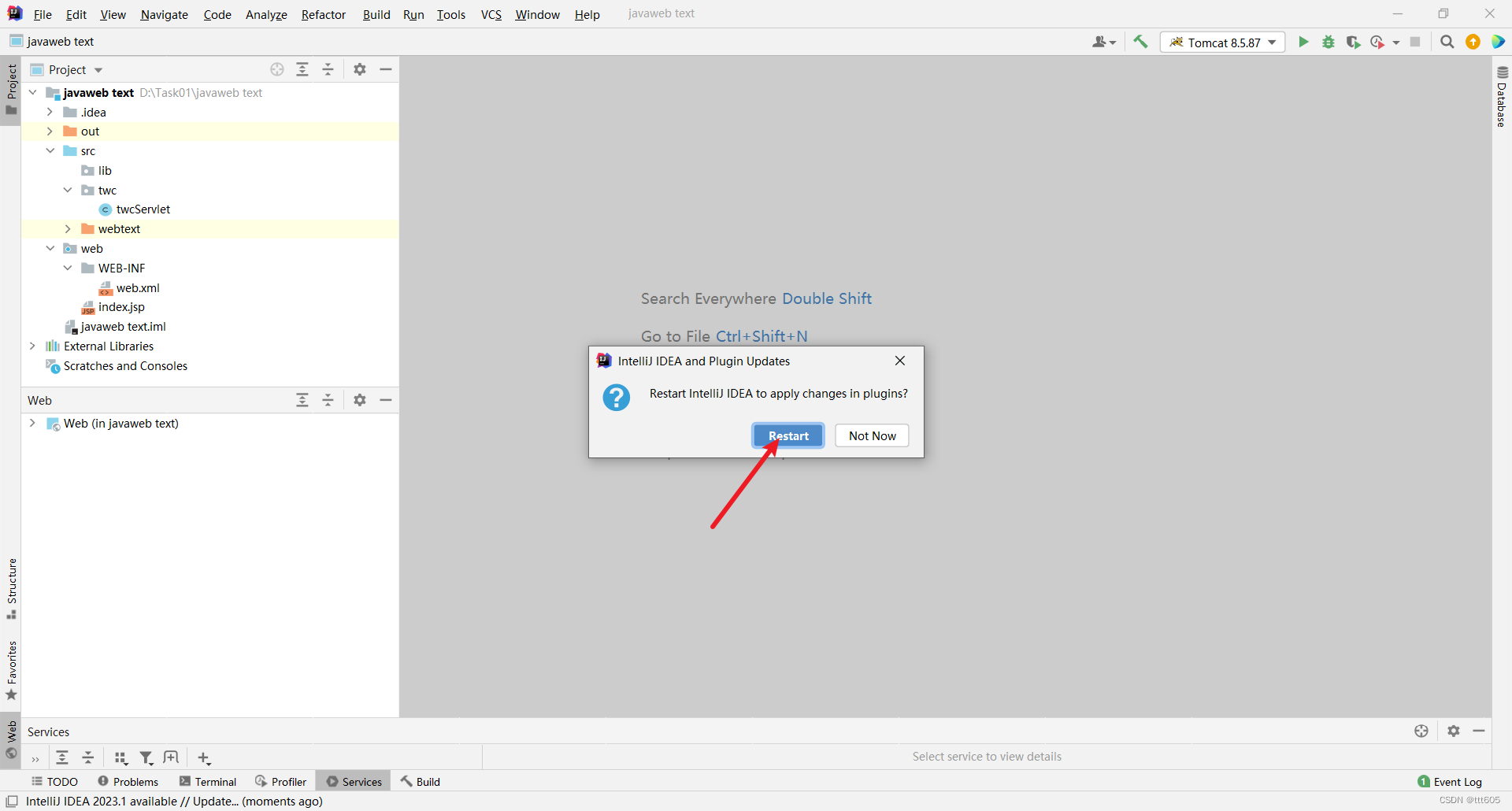Collapse the twc package

pos(68,190)
